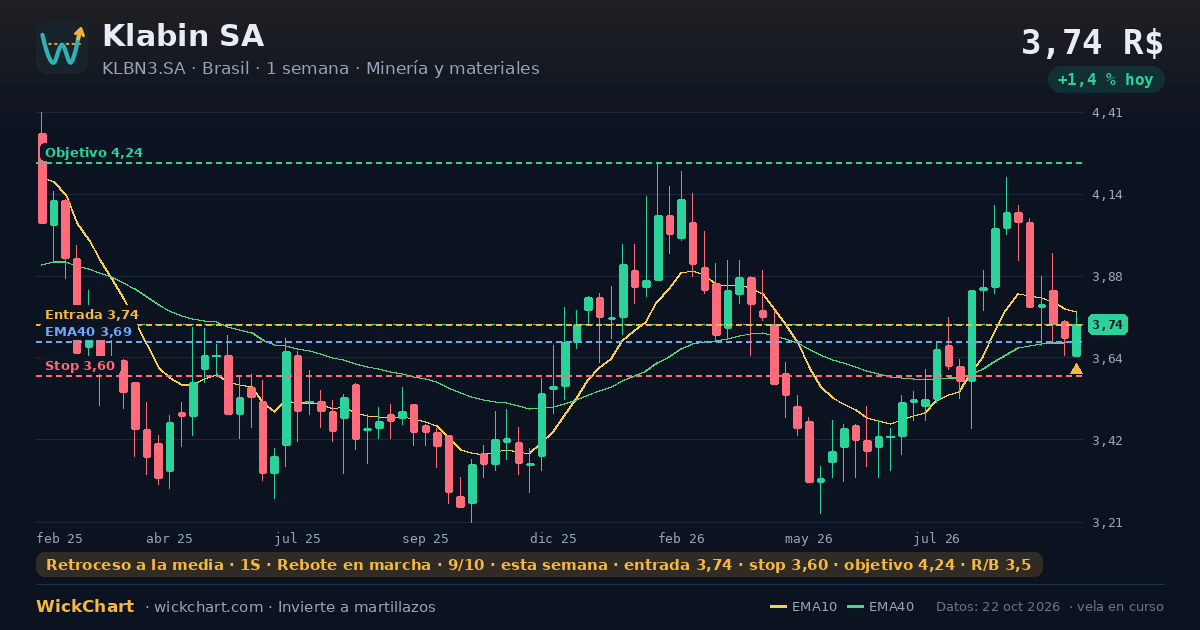Click the 'jul 26' date axis label
Image resolution: width=1200 pixels, height=630 pixels.
pos(937,539)
